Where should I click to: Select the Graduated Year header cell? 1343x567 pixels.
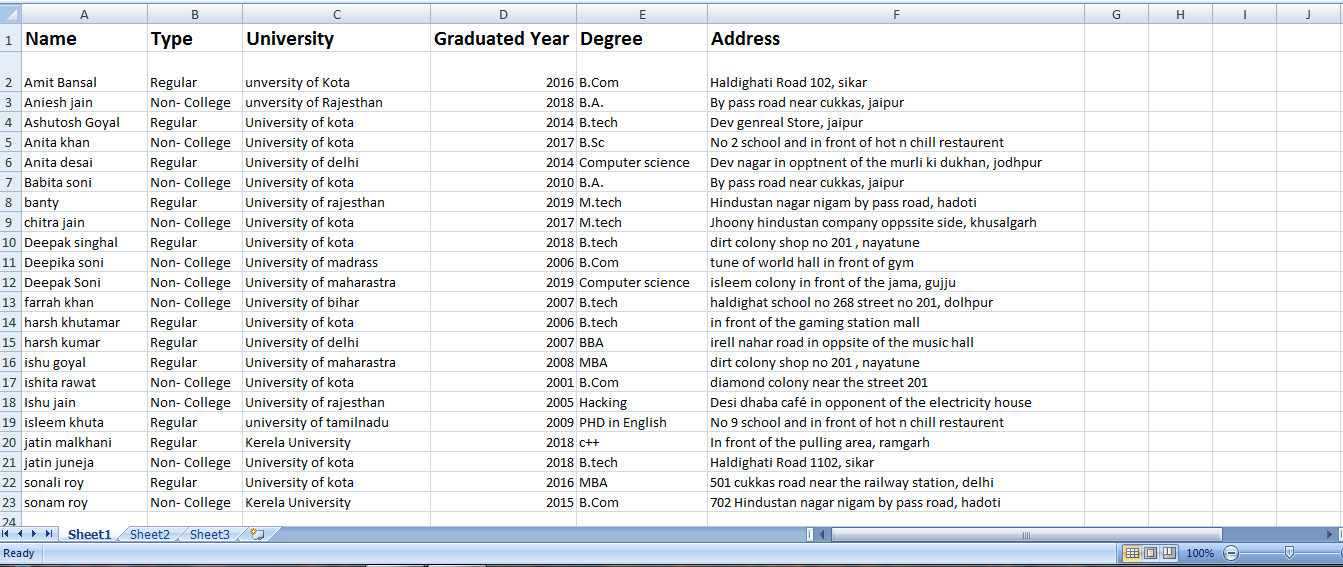(502, 39)
